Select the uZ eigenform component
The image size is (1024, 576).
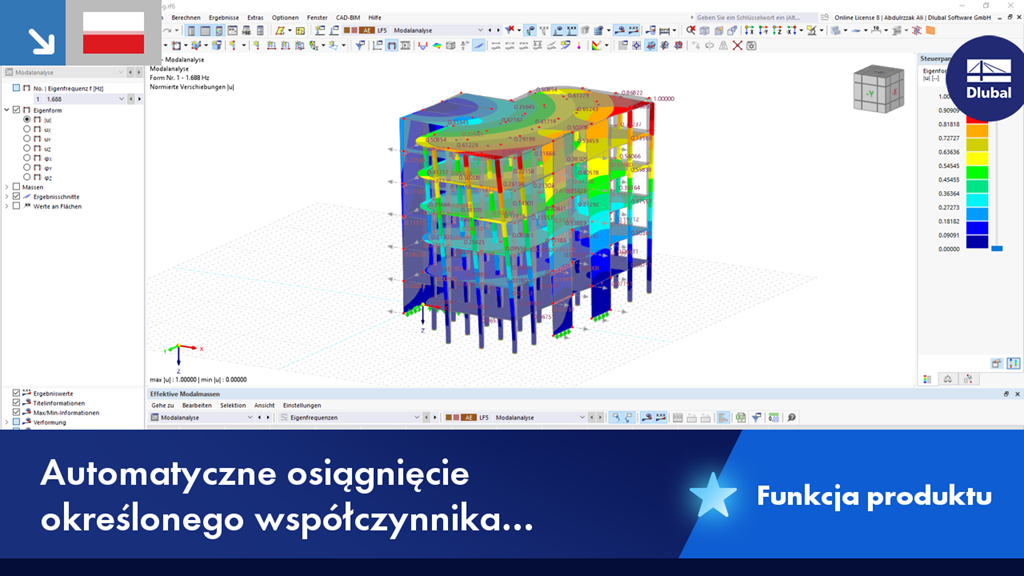click(26, 147)
